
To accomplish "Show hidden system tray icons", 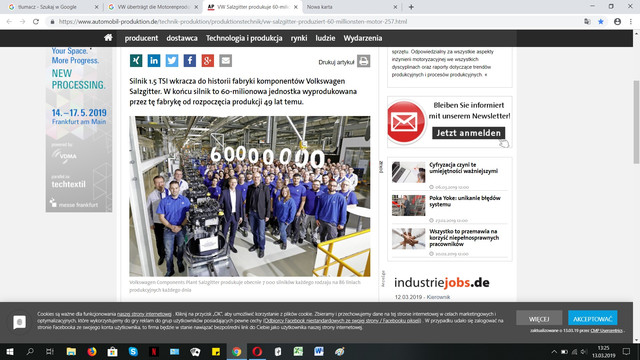I will (554, 351).
